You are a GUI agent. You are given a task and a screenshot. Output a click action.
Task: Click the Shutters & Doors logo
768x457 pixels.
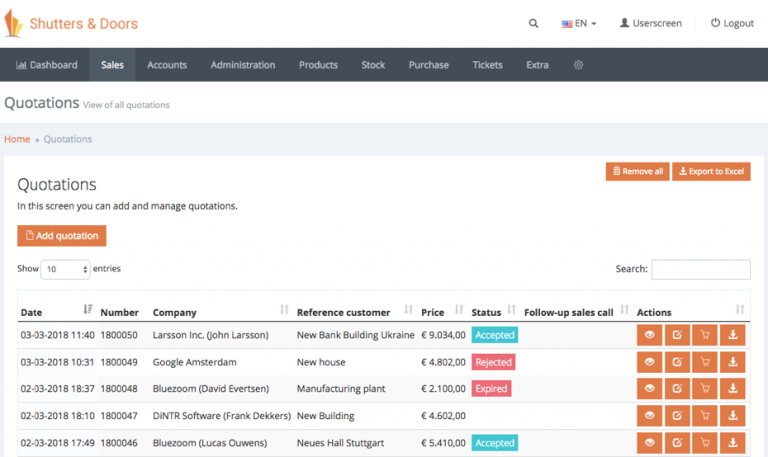coord(71,24)
